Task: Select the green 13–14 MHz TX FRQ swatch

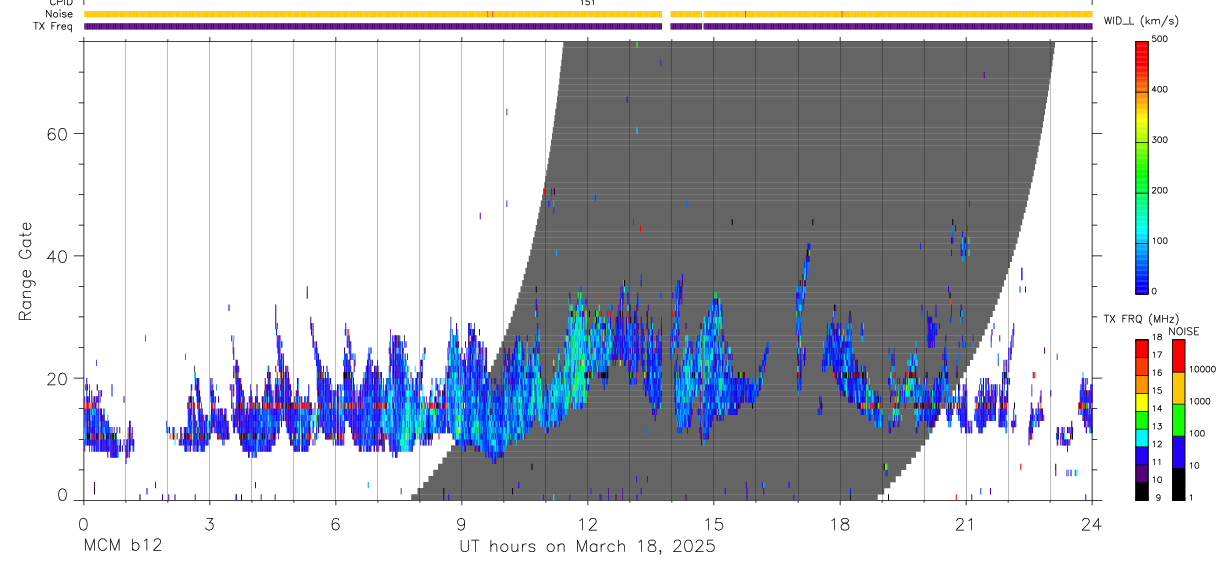Action: (1142, 420)
